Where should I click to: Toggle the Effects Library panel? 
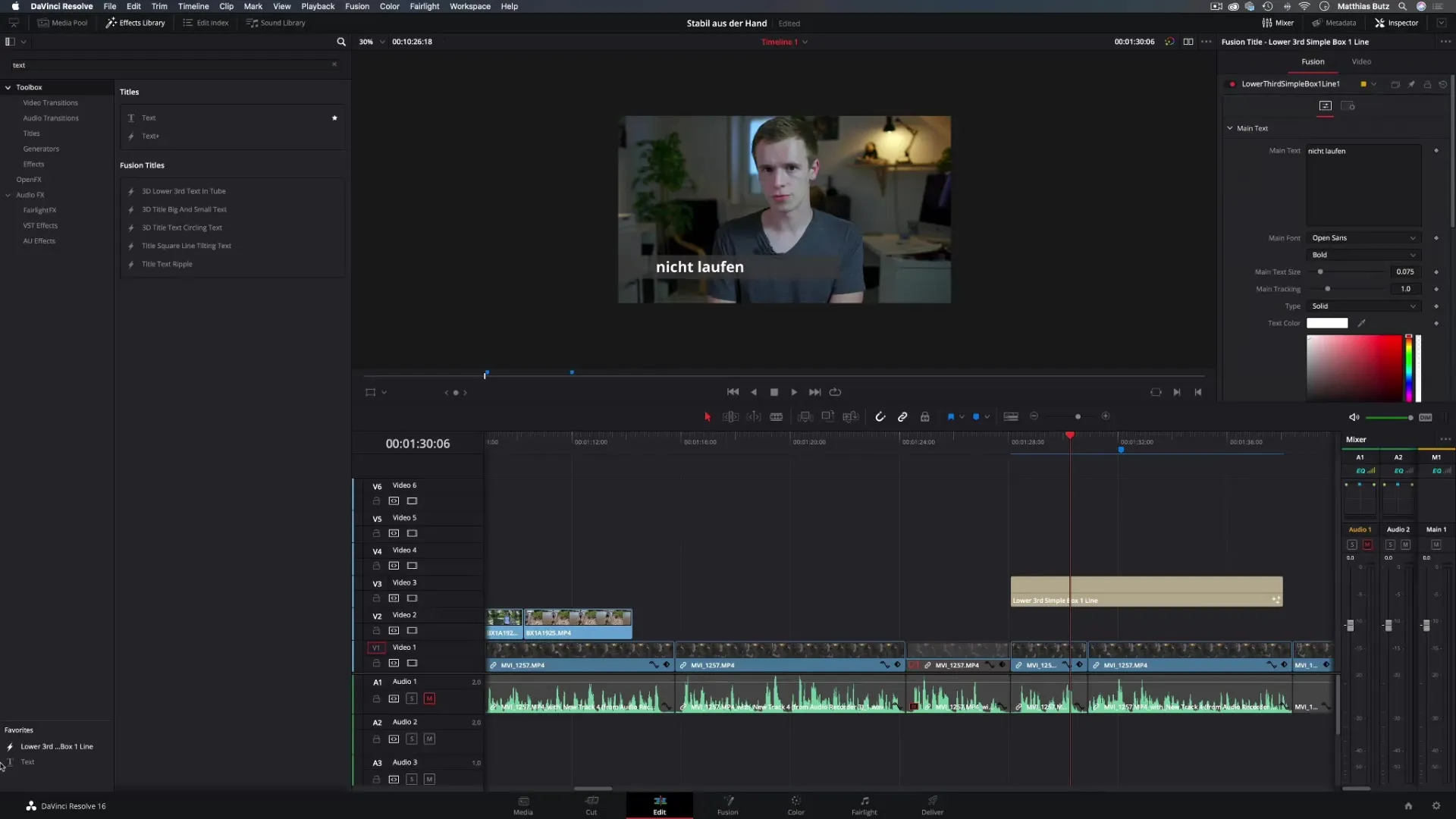tap(136, 23)
